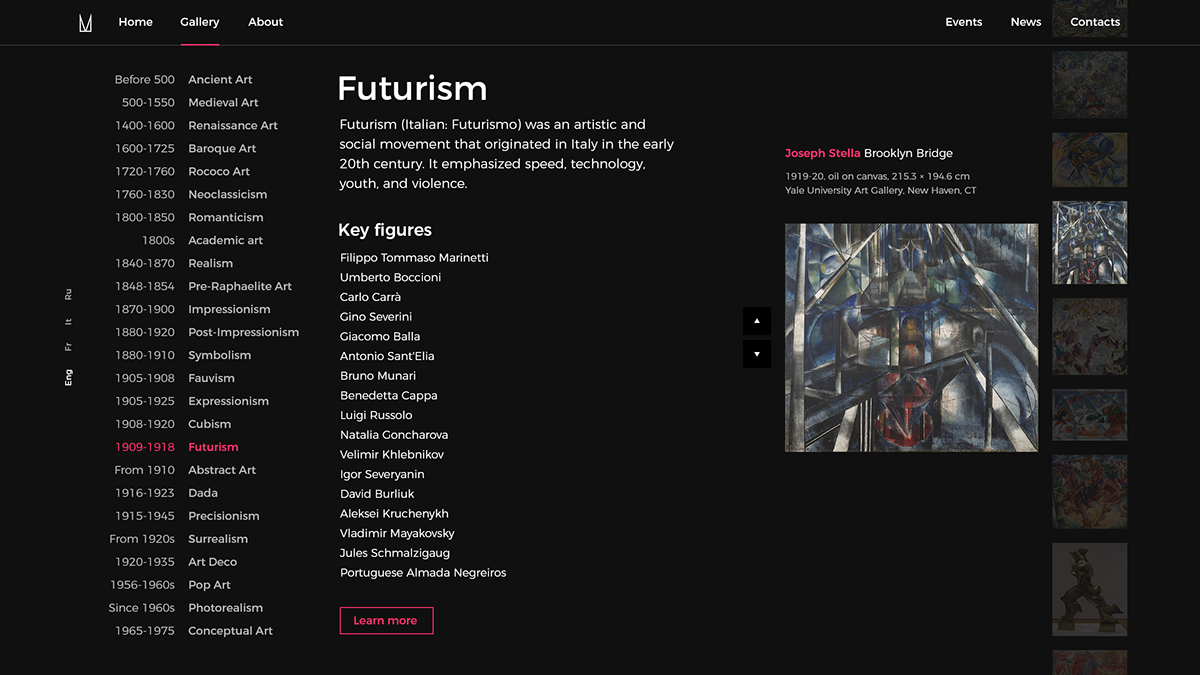Viewport: 1200px width, 675px height.
Task: Select Cubism in the period list
Action: coord(209,424)
